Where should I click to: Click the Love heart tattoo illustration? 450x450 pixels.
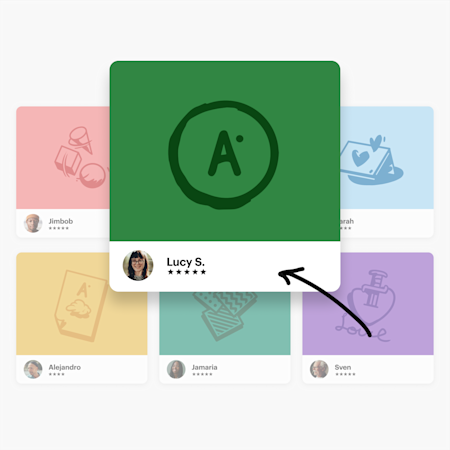[367, 306]
